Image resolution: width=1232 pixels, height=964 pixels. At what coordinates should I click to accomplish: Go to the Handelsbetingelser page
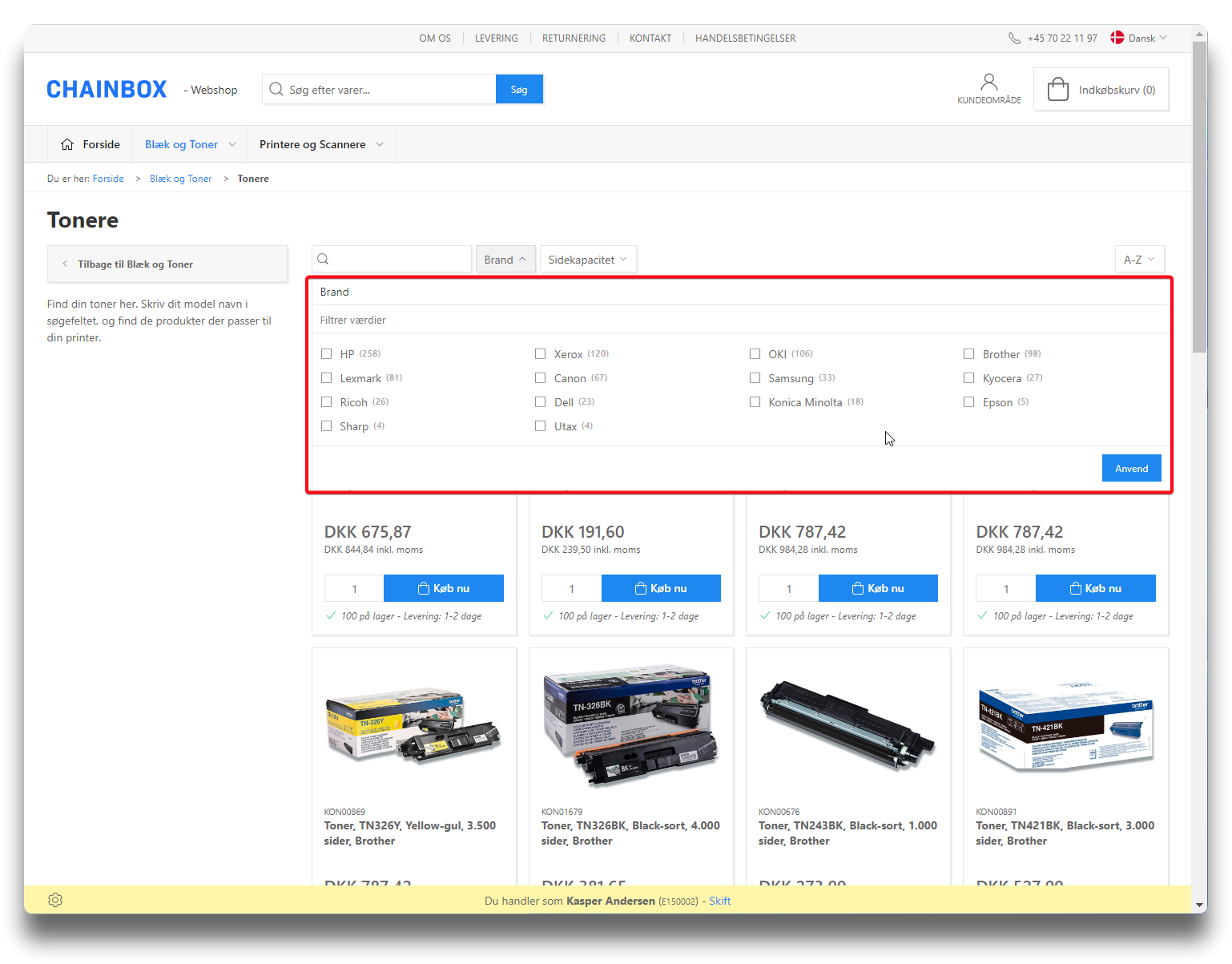745,38
